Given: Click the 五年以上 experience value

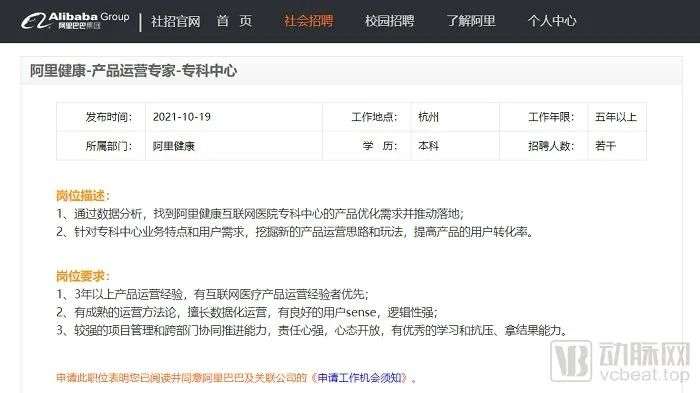Looking at the screenshot, I should (616, 117).
